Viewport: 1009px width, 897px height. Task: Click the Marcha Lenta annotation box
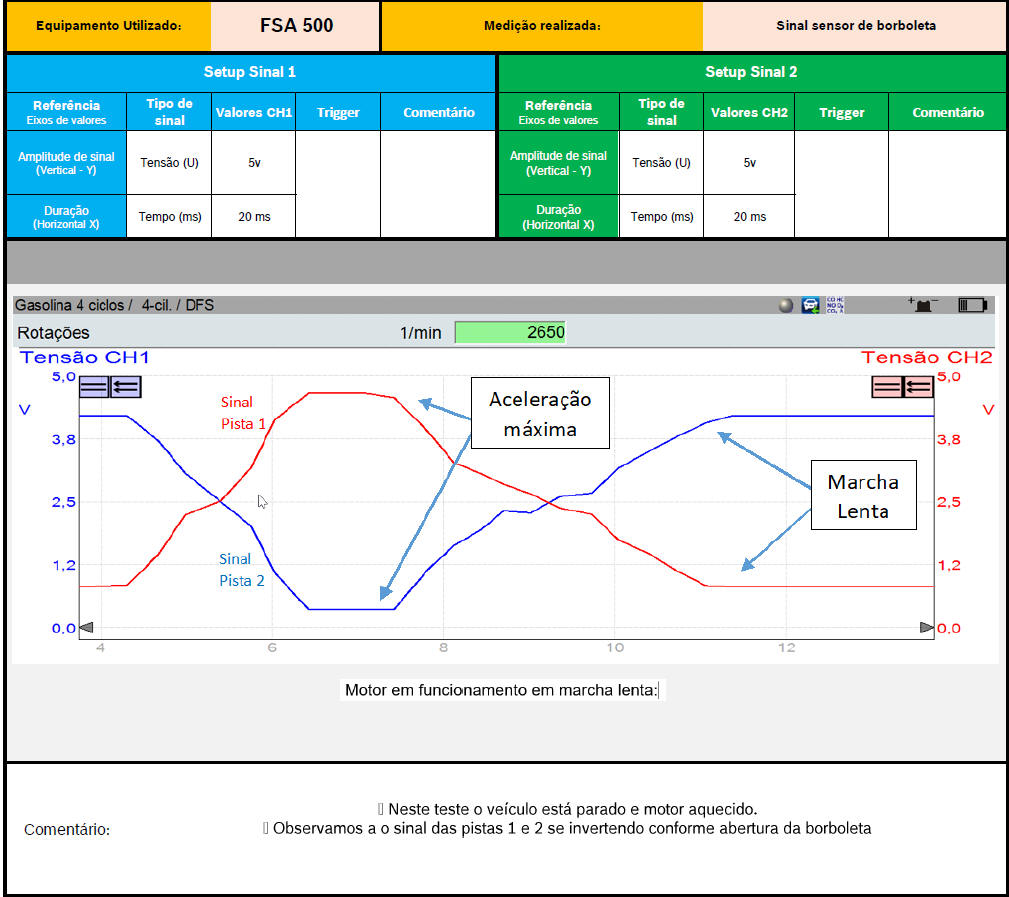click(862, 495)
